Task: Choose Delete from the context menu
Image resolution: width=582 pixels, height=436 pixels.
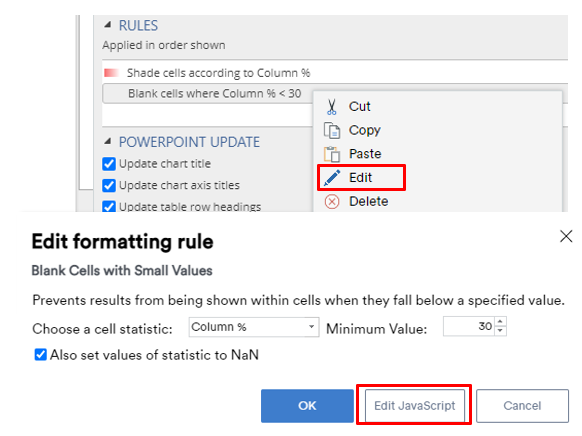Action: (369, 201)
